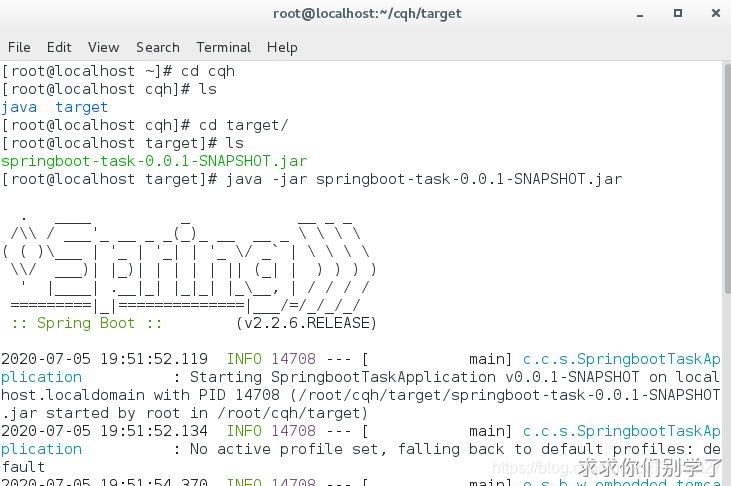Open the File menu
The width and height of the screenshot is (731, 486).
coord(19,48)
